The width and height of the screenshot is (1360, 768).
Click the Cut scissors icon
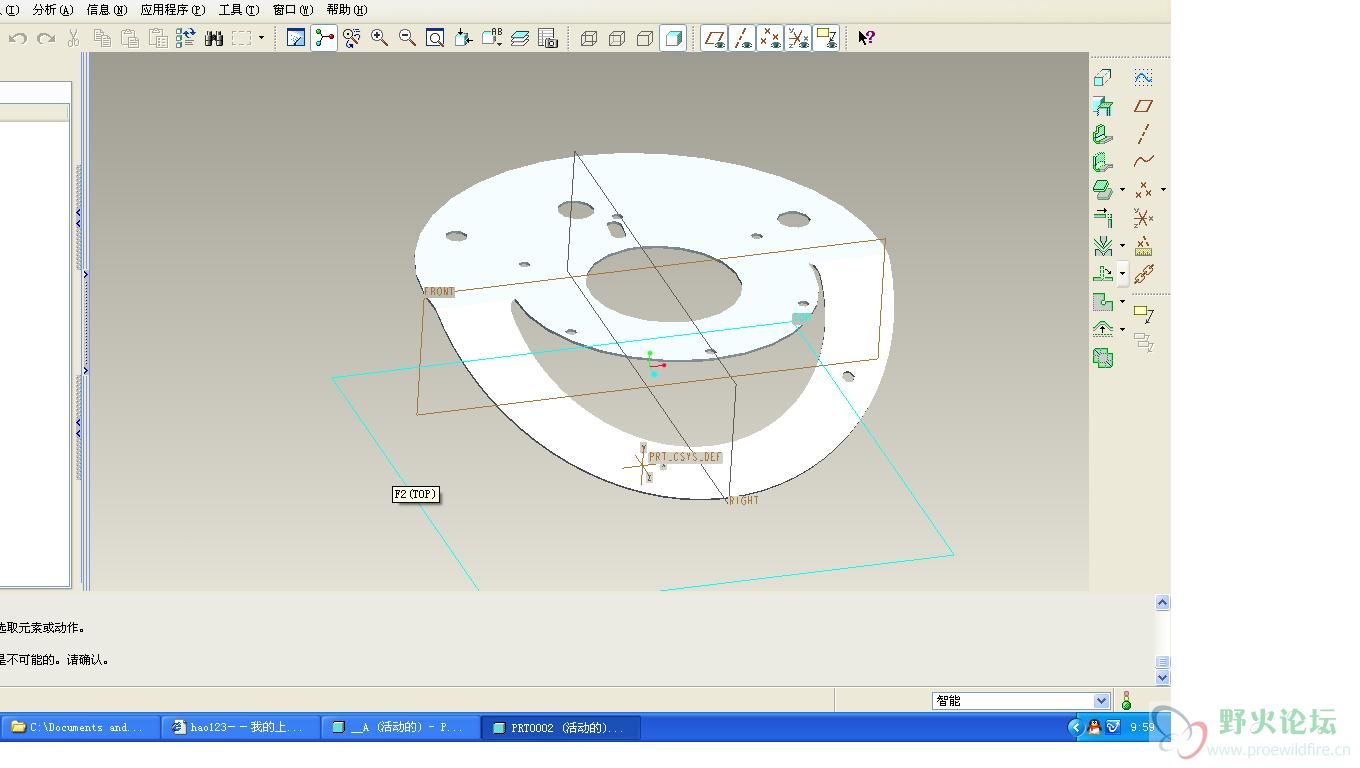(x=73, y=38)
